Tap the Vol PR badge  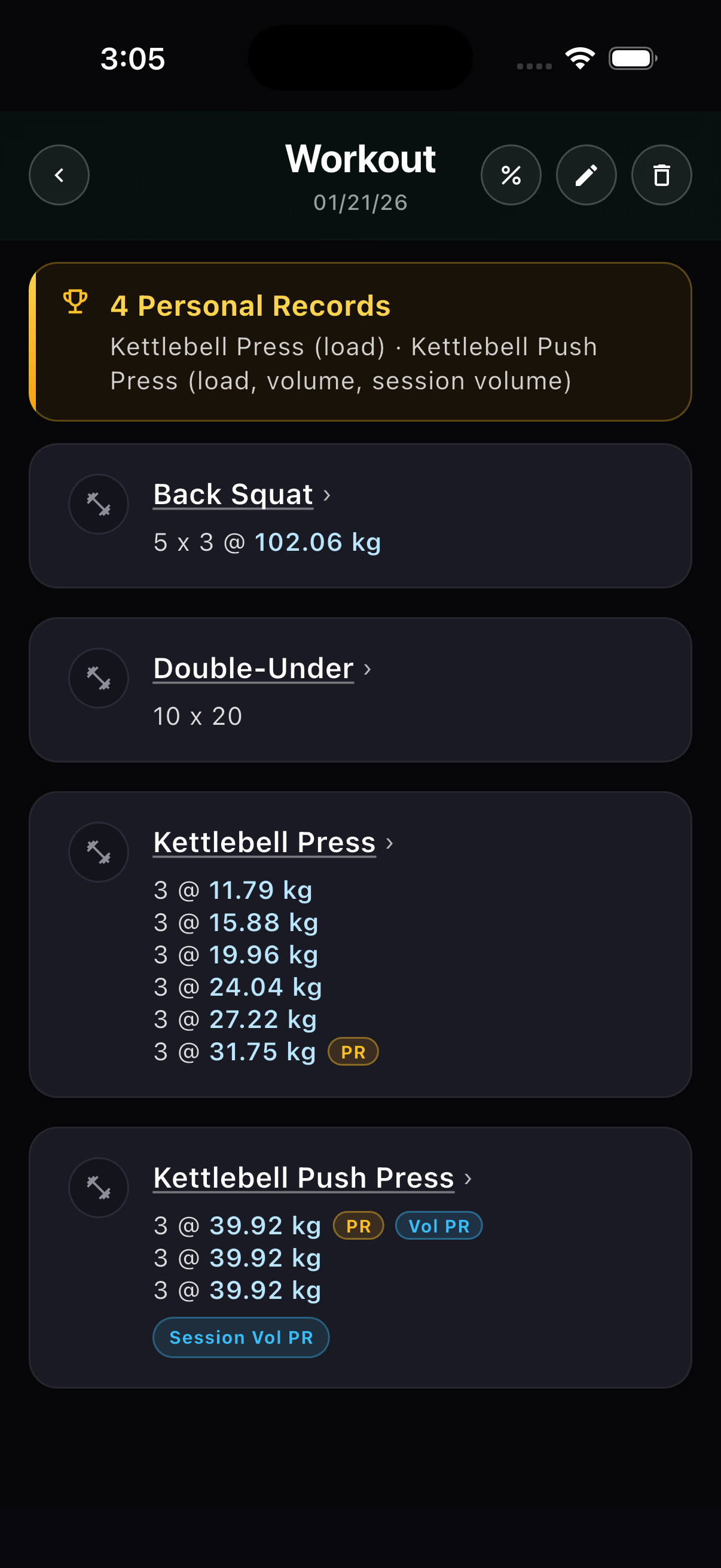pyautogui.click(x=439, y=1226)
